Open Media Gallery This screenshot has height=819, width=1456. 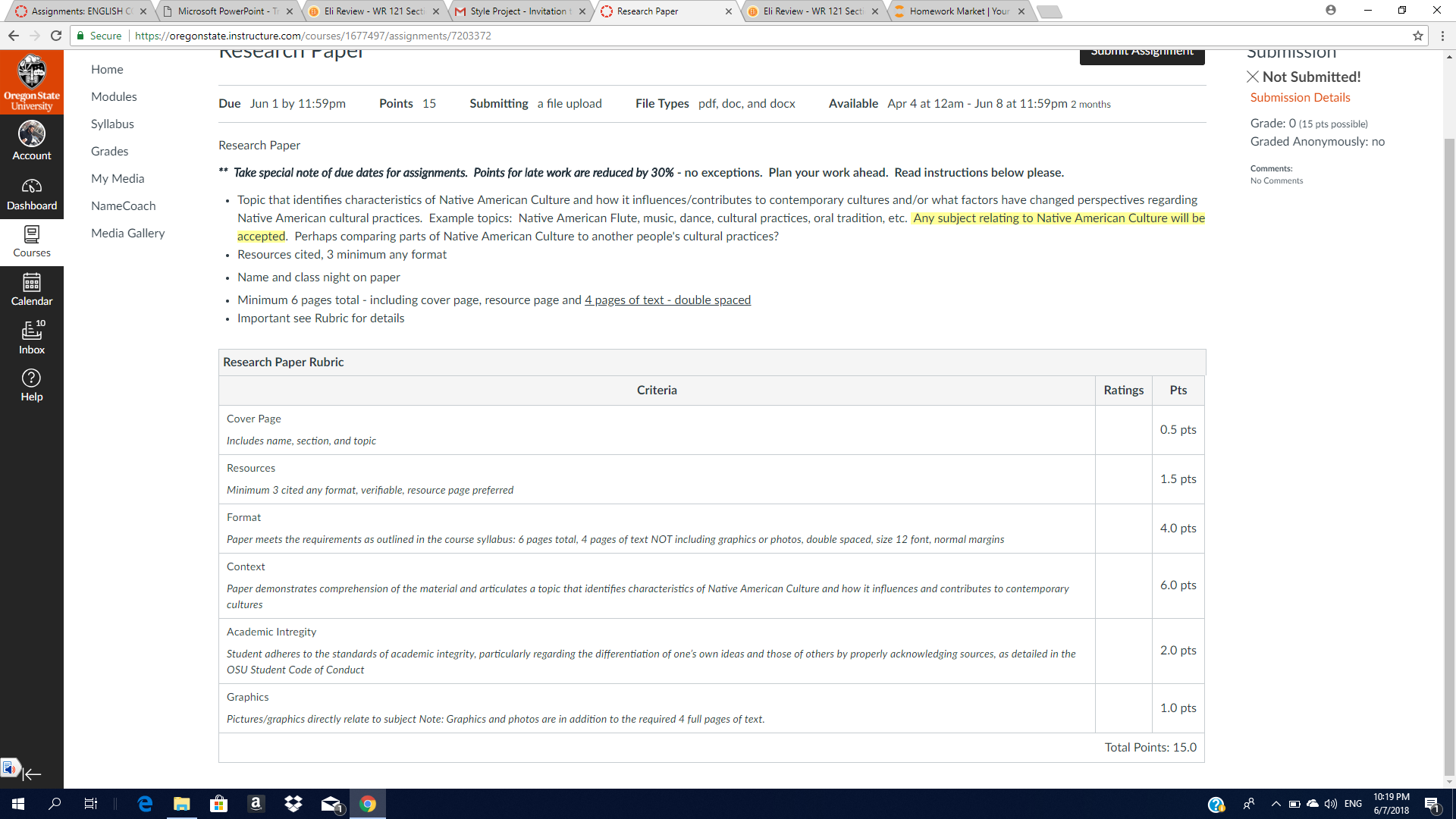point(127,233)
